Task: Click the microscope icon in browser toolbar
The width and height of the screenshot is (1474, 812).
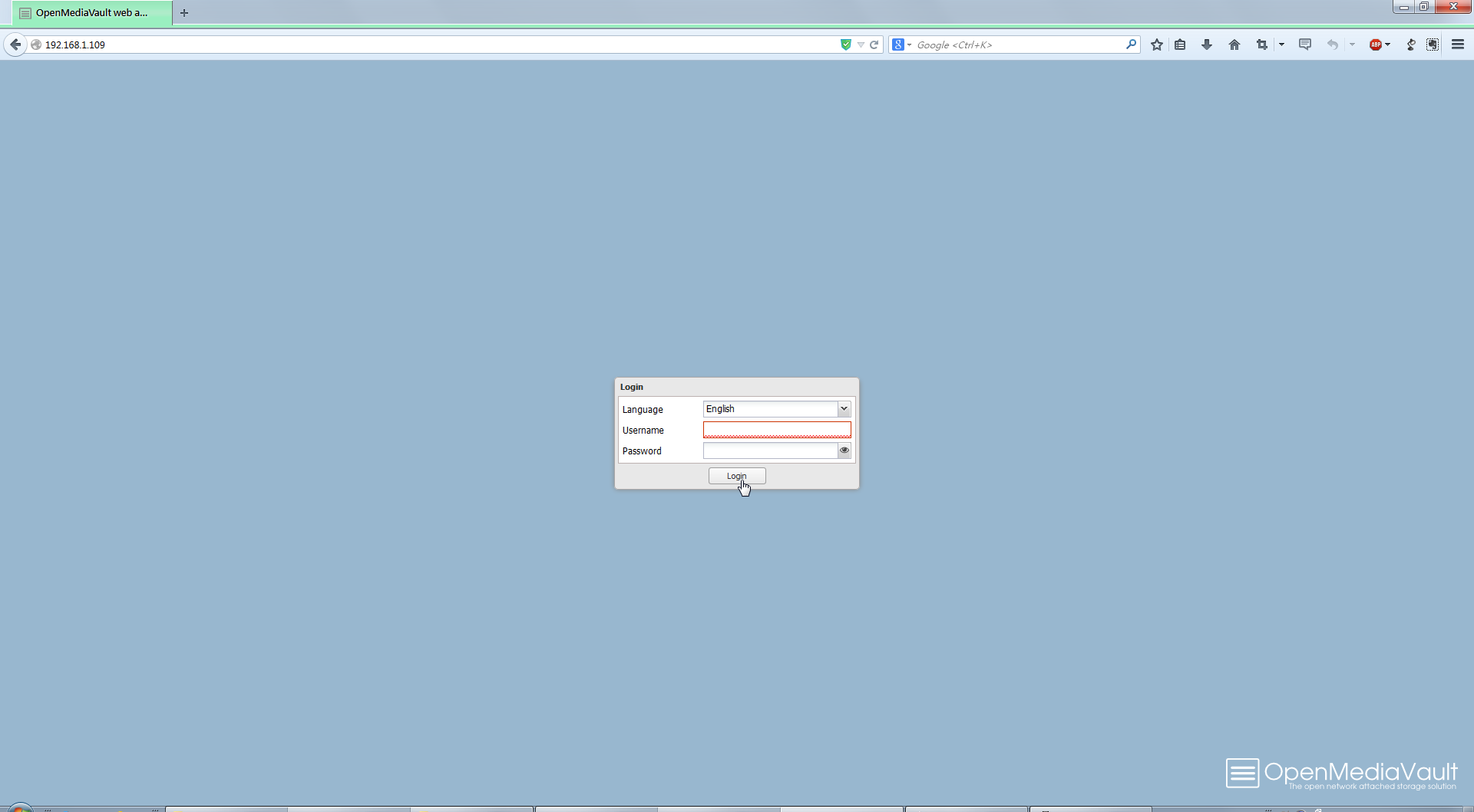Action: (x=1410, y=45)
